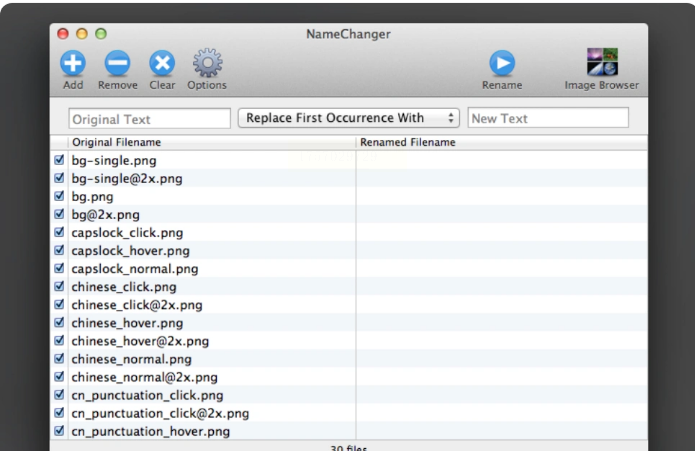Image resolution: width=695 pixels, height=451 pixels.
Task: Select the chinese_normal@2x.png filename
Action: pyautogui.click(x=144, y=377)
